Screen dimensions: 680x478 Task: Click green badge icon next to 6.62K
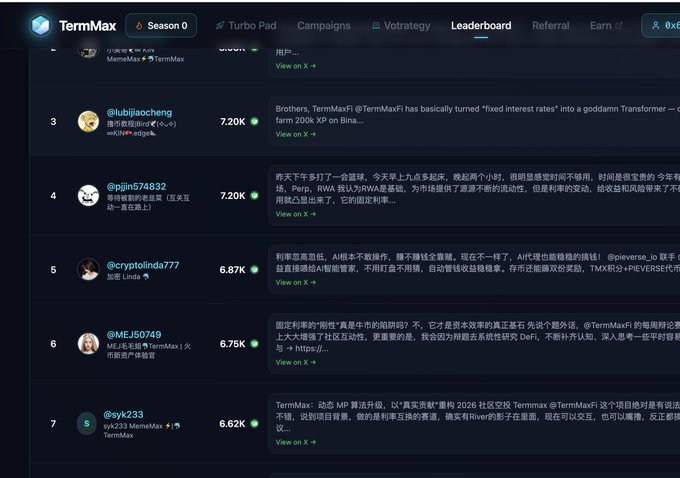coord(254,424)
